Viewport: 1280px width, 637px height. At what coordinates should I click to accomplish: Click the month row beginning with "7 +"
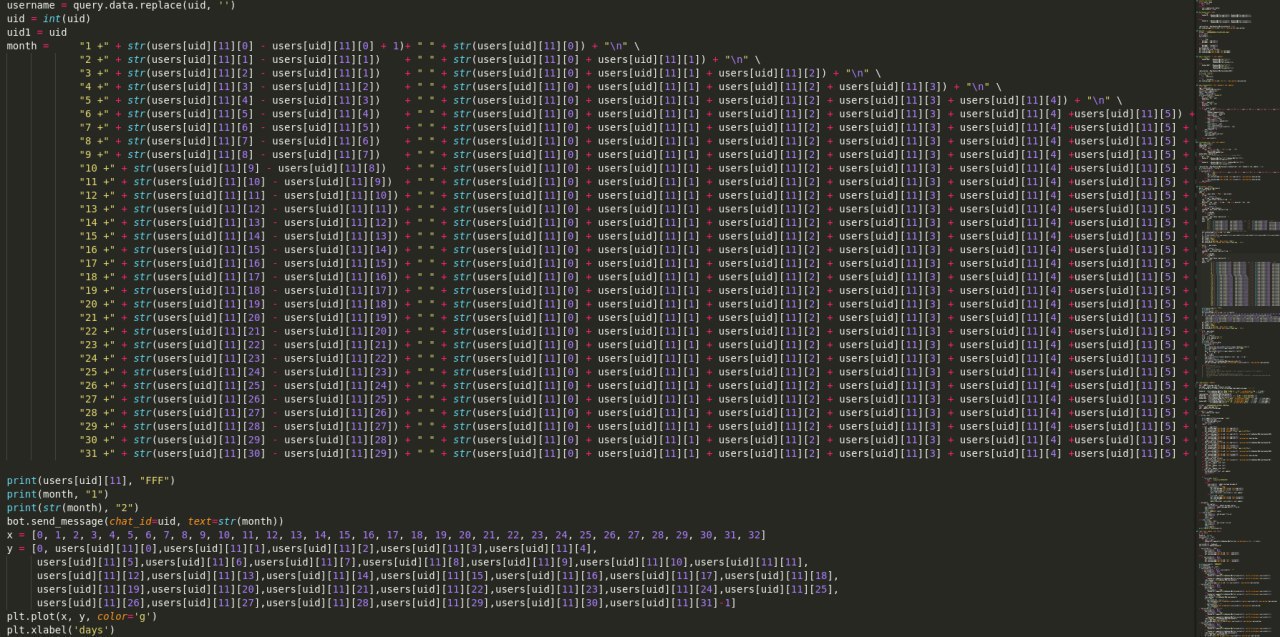[635, 127]
